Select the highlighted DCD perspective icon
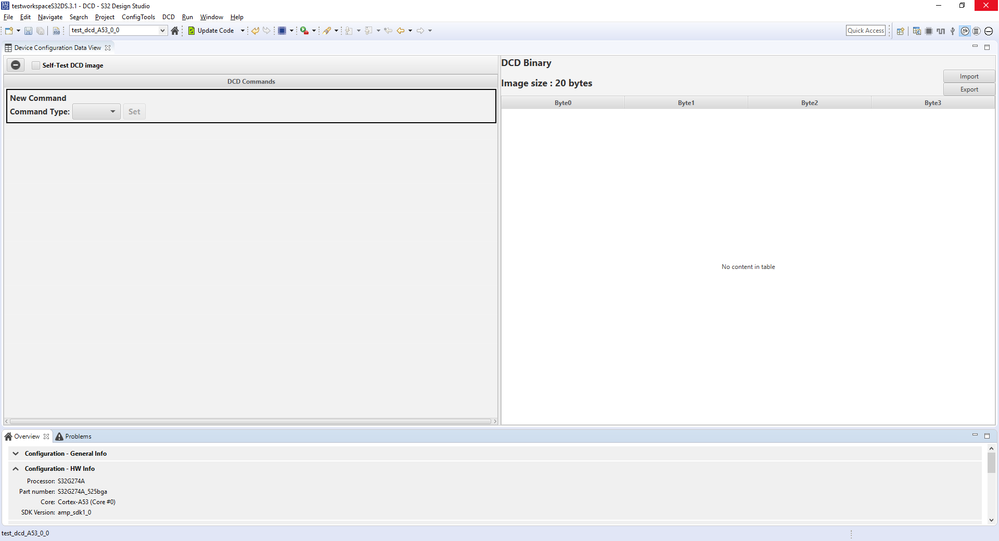This screenshot has height=541, width=999. 965,31
